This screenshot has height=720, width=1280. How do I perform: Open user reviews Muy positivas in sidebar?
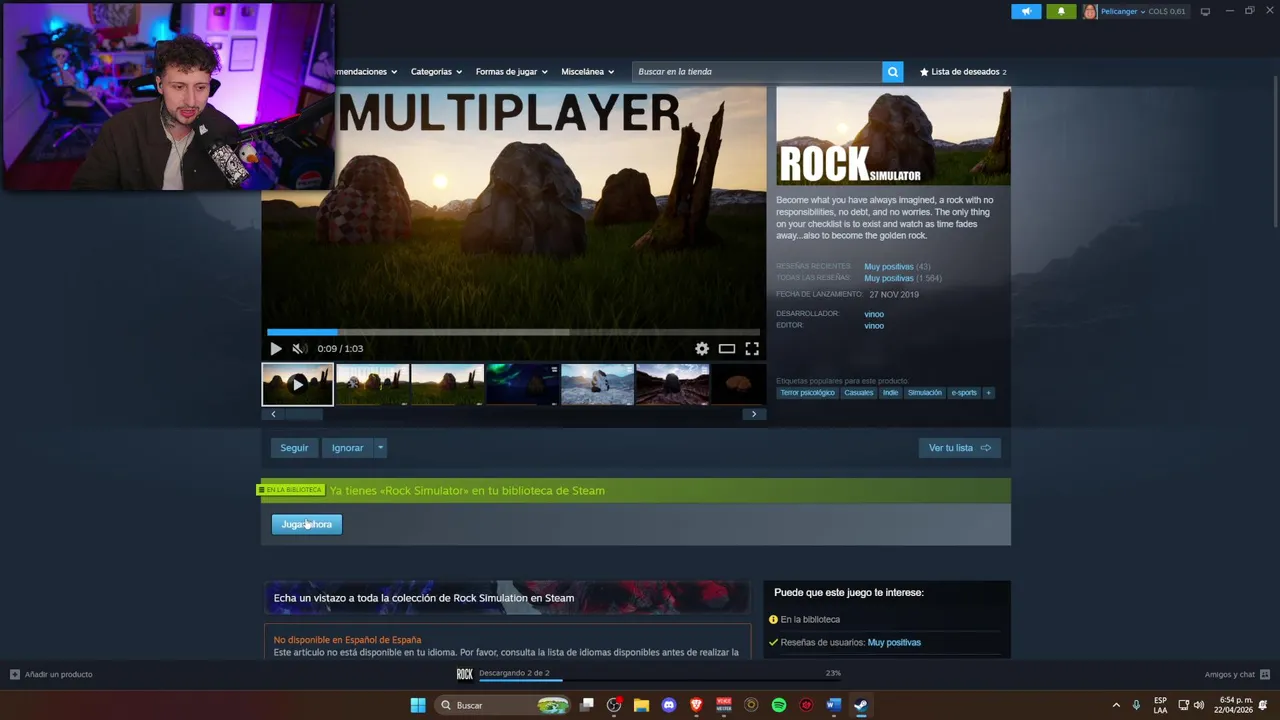click(x=894, y=643)
